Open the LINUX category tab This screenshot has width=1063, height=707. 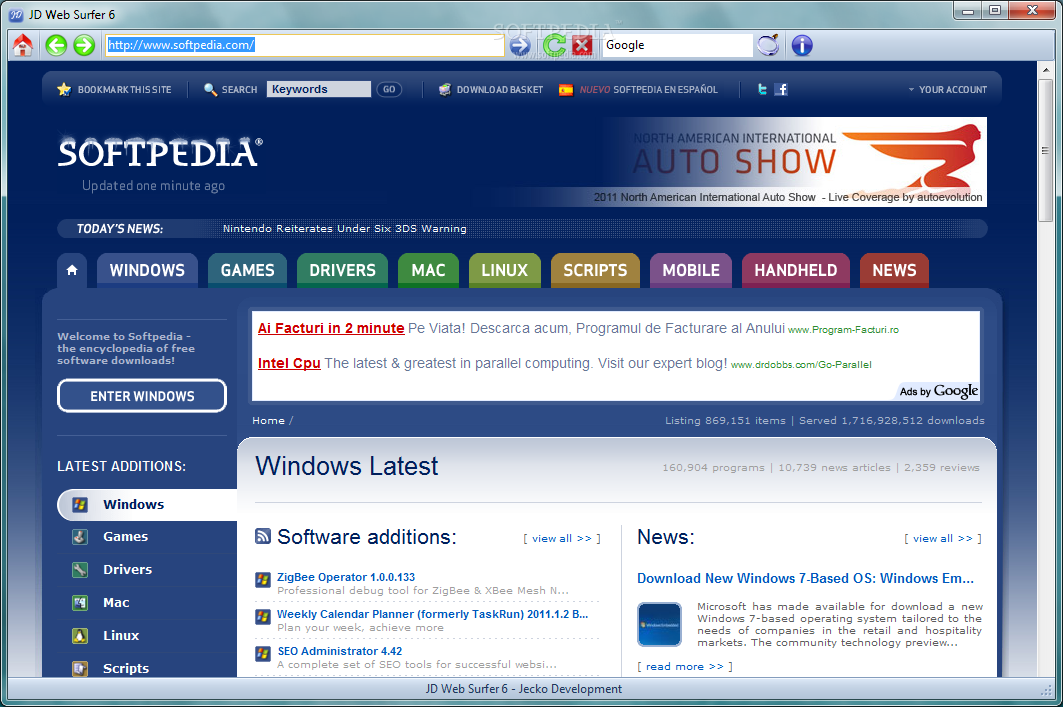point(504,270)
